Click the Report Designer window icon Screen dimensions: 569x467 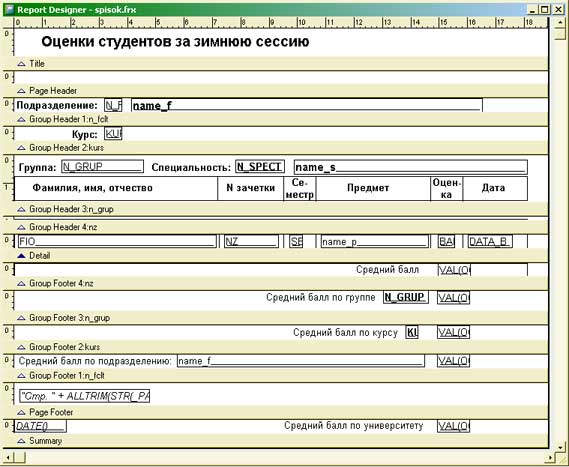pos(9,9)
